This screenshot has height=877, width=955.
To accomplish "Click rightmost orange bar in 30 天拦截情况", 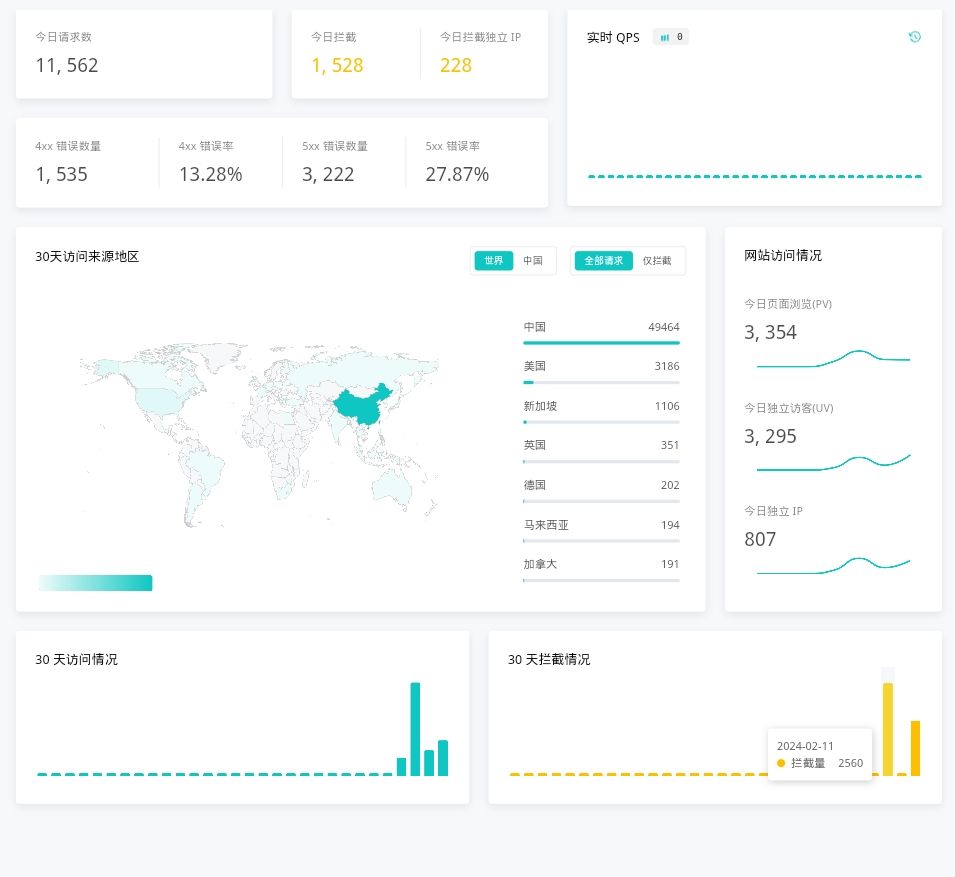I will point(915,748).
